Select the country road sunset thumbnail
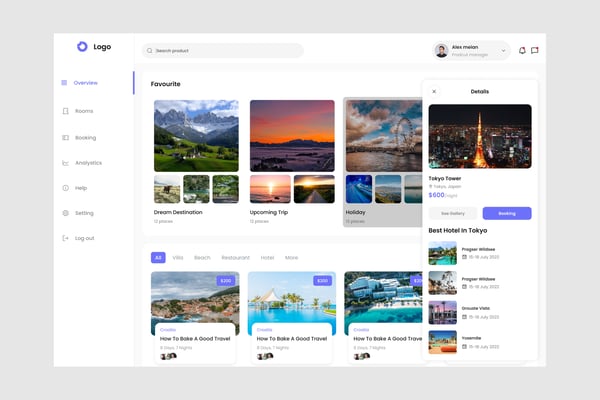 (314, 189)
